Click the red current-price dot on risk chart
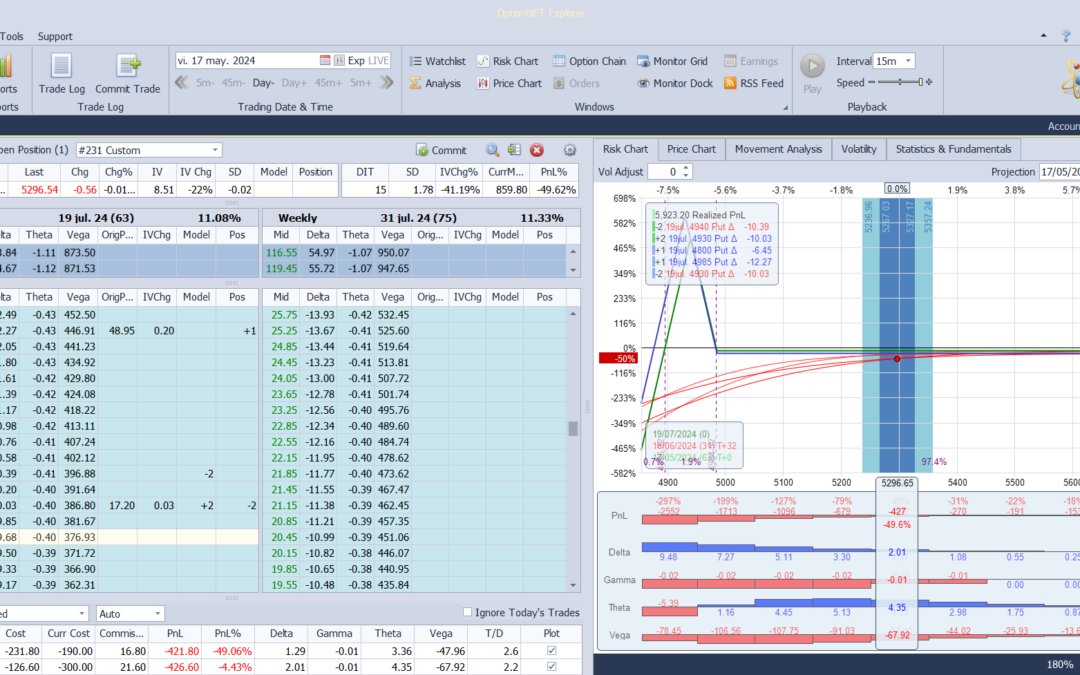The image size is (1080, 675). point(897,359)
